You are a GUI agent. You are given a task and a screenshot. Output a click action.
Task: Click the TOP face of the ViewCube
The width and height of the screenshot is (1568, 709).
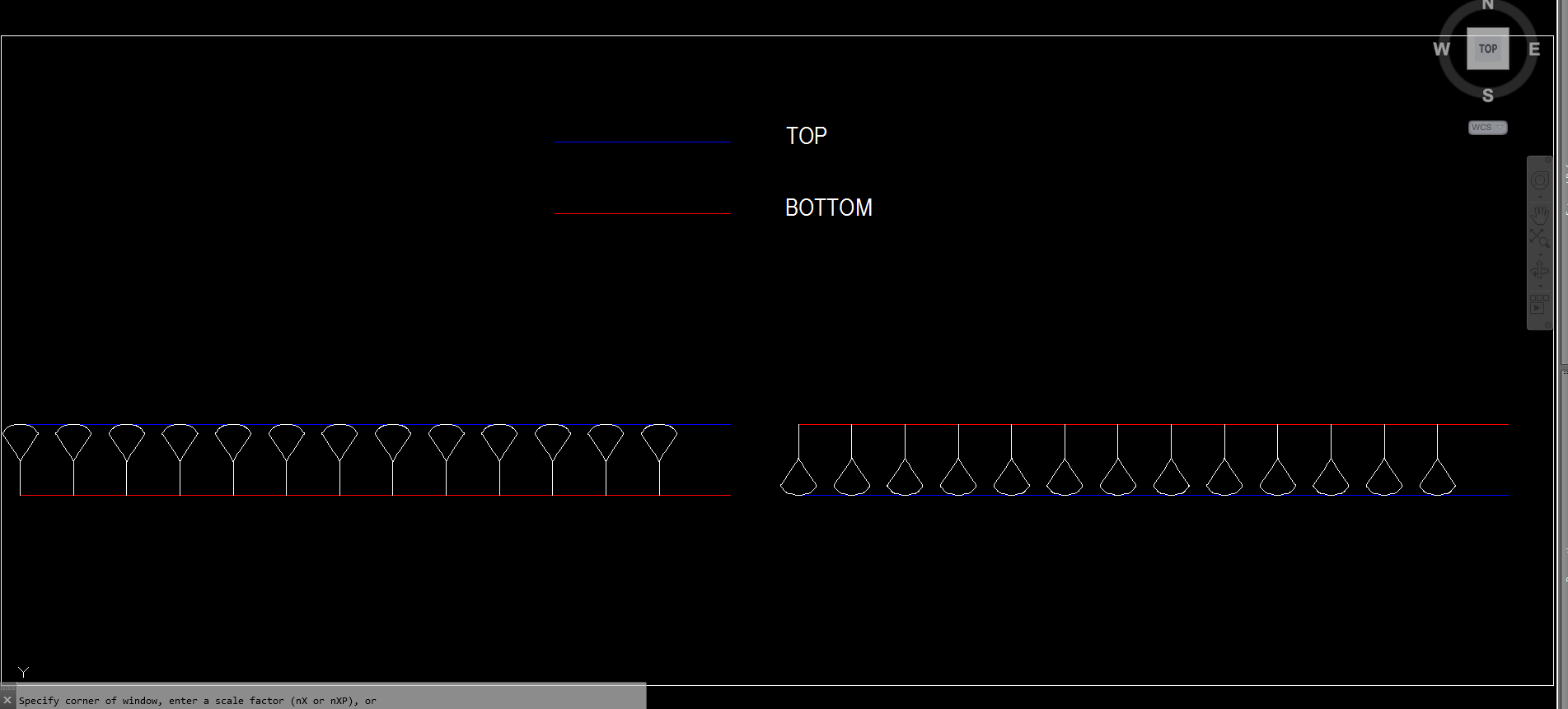click(x=1487, y=49)
